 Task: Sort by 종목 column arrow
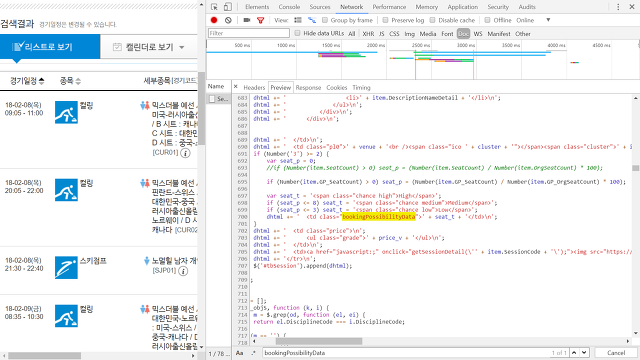pyautogui.click(x=78, y=81)
